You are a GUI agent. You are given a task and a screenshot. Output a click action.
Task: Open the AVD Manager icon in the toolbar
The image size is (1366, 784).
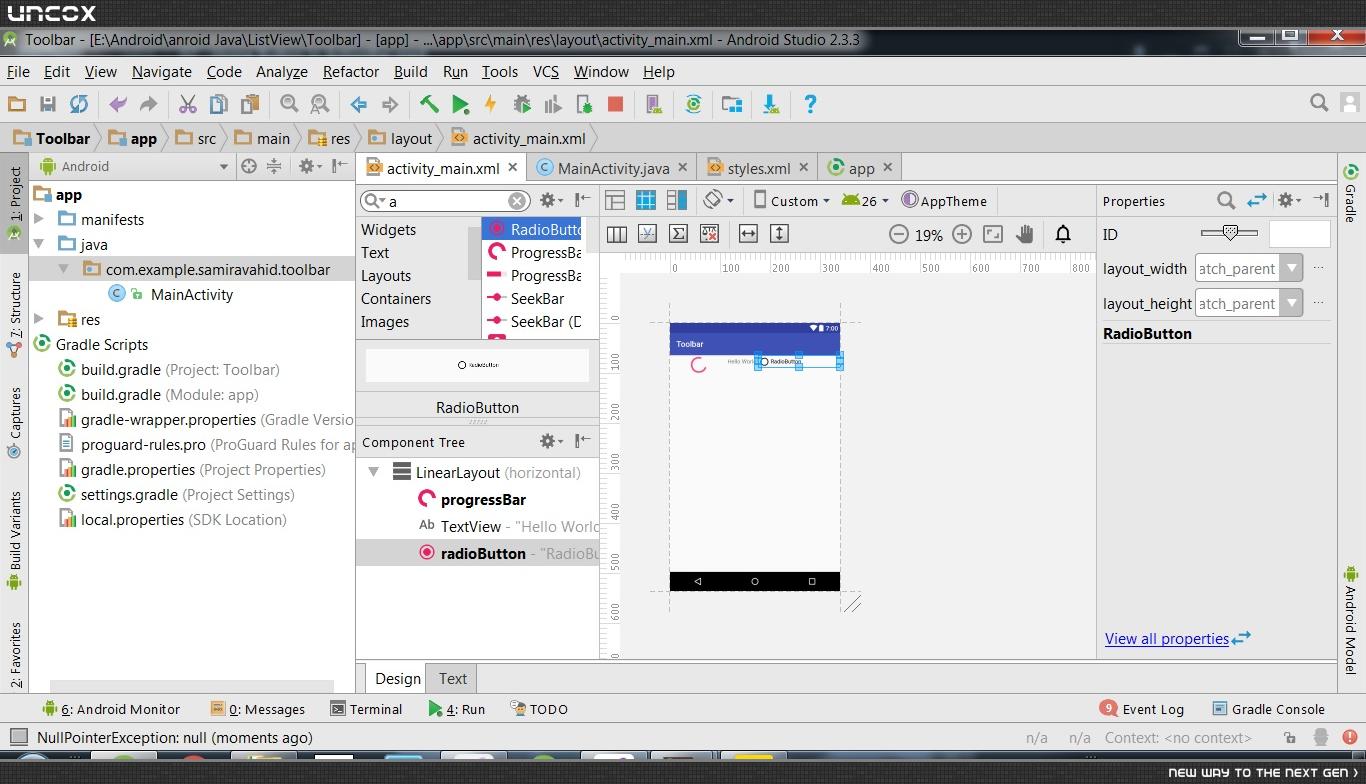tap(654, 104)
